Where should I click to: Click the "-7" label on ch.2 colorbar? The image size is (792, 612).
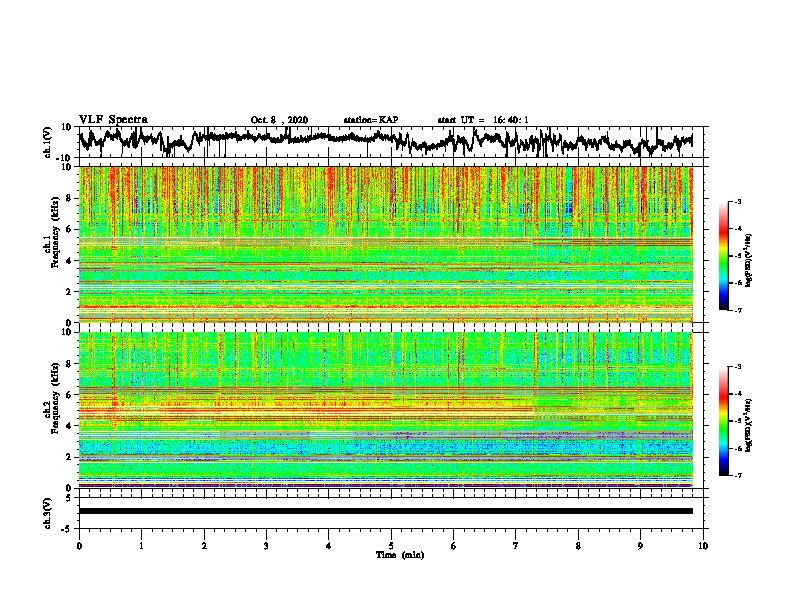[x=738, y=475]
